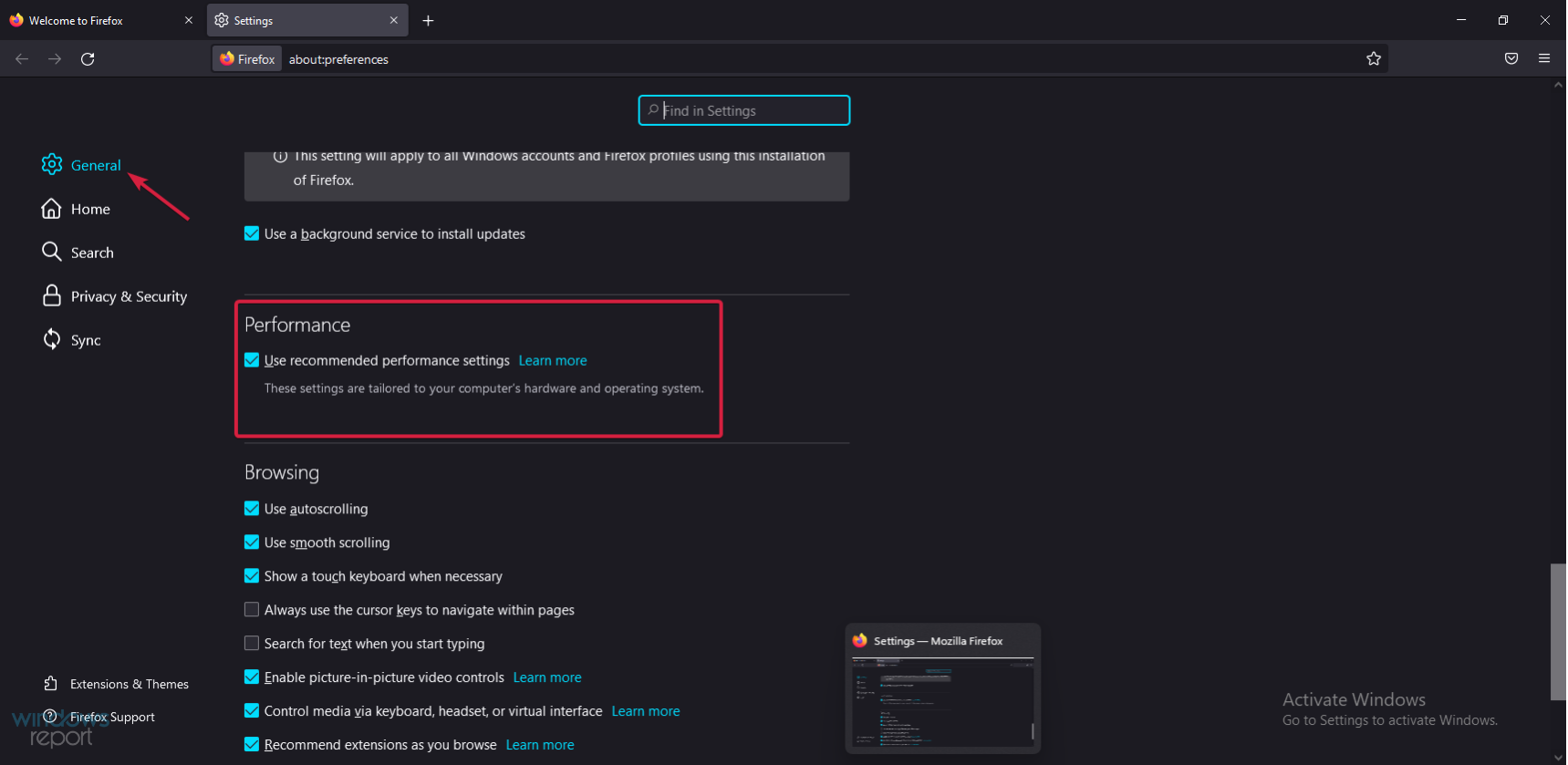Click the Browsing section heading

282,472
